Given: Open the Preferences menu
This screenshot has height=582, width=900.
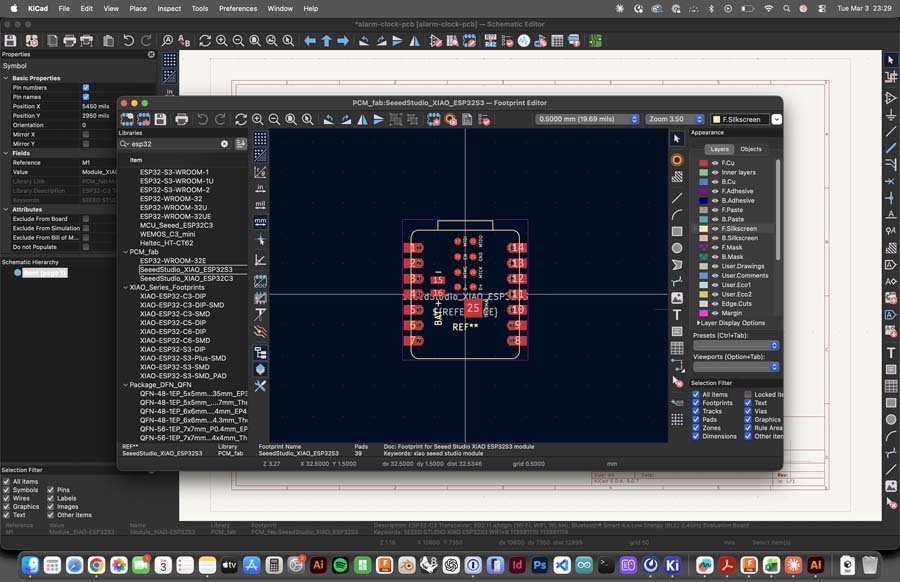Looking at the screenshot, I should 238,9.
